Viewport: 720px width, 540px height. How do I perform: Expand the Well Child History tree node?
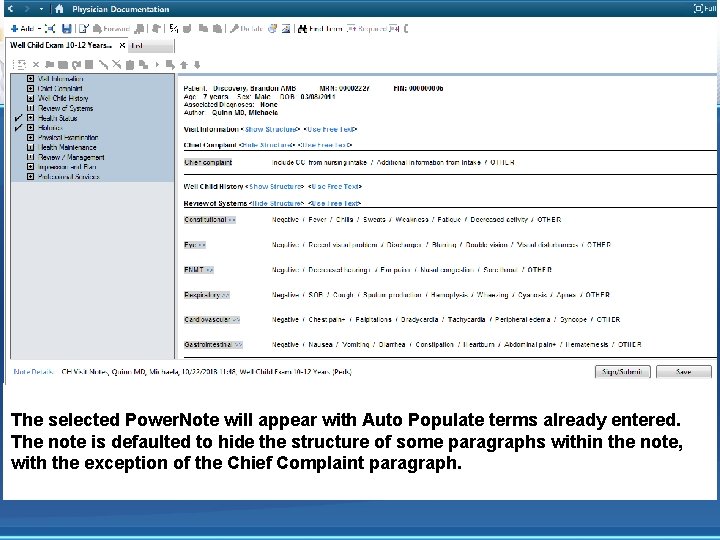coord(30,98)
